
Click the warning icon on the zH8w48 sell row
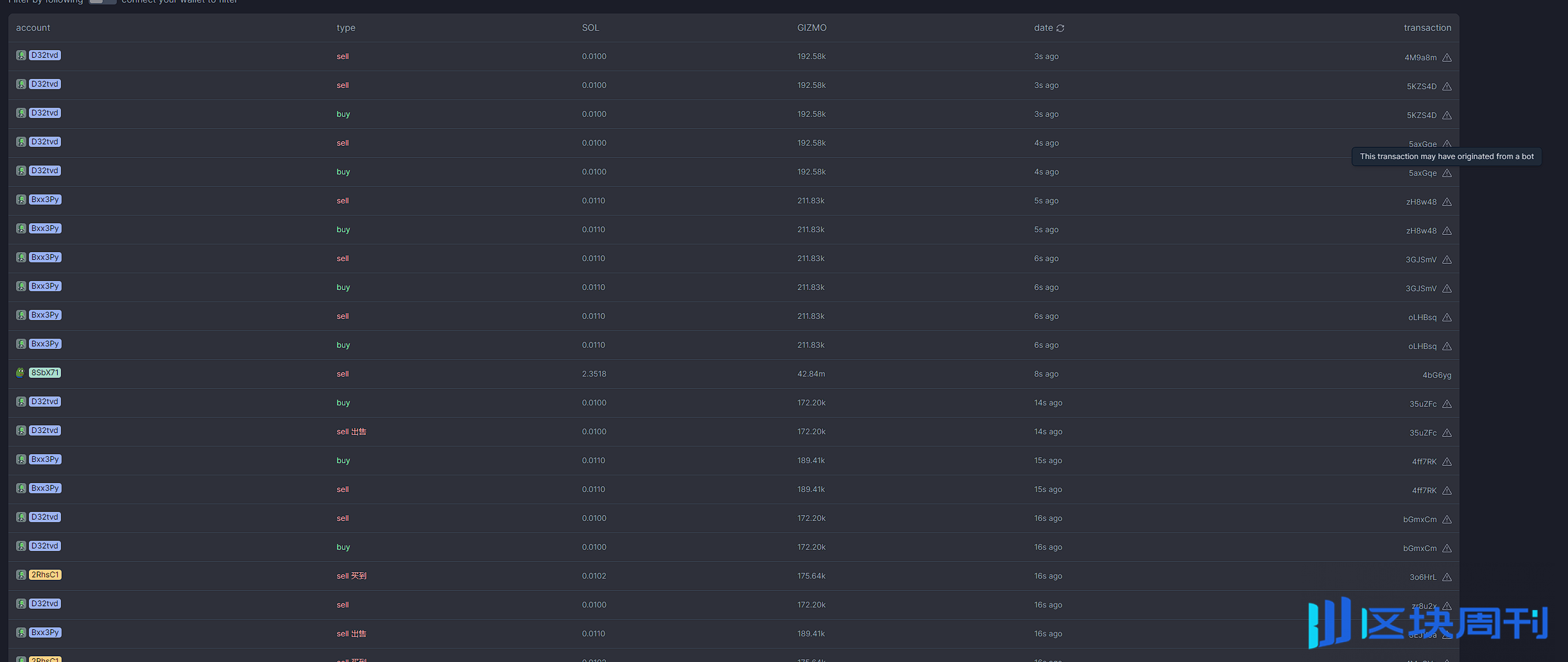(x=1447, y=202)
